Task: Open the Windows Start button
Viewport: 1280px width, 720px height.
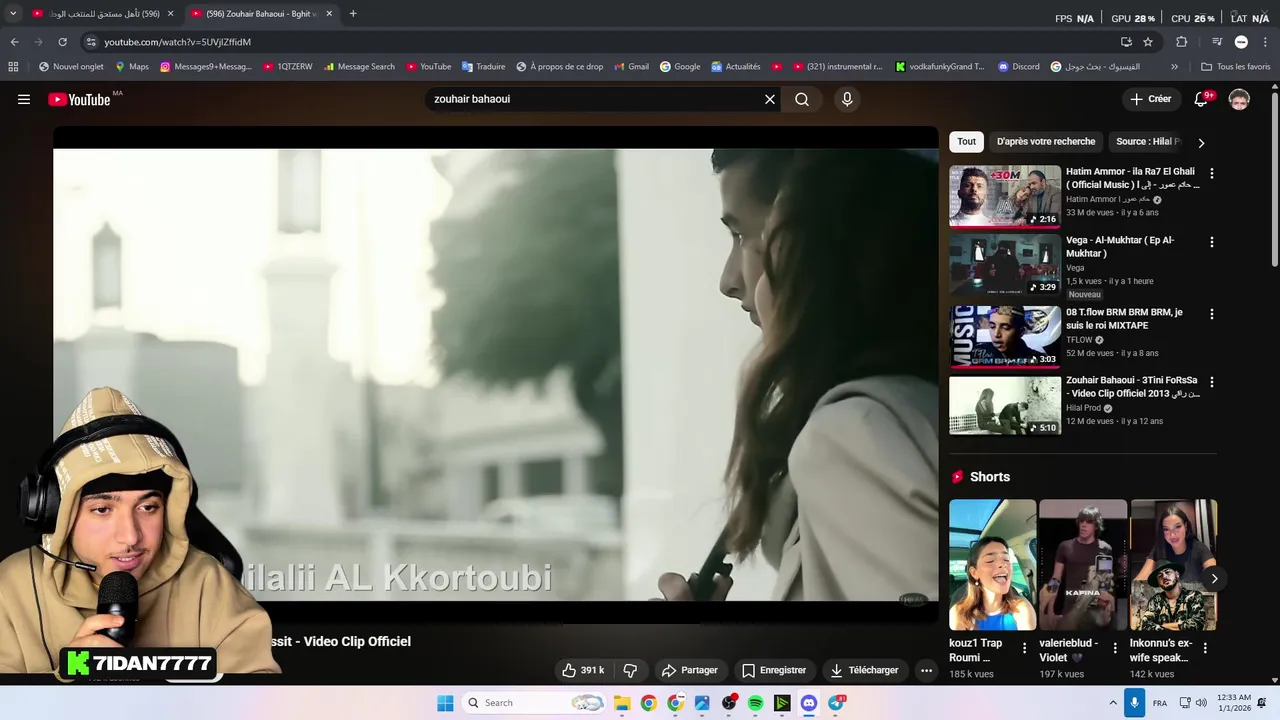Action: (x=445, y=703)
